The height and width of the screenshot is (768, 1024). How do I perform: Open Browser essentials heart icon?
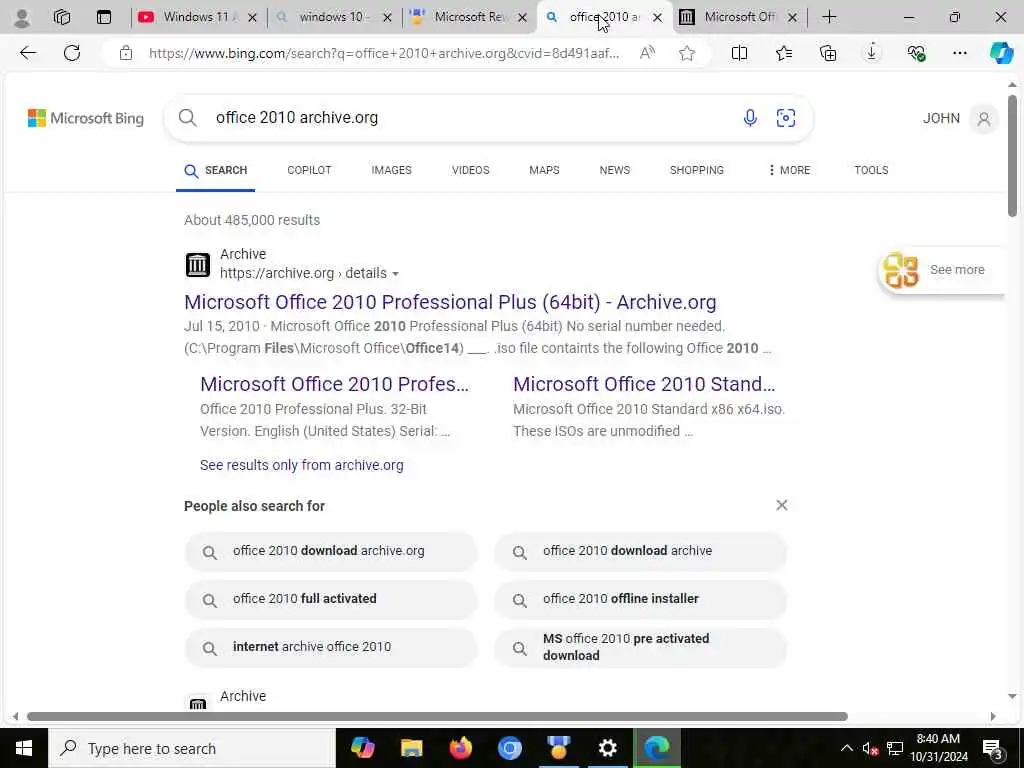(916, 53)
